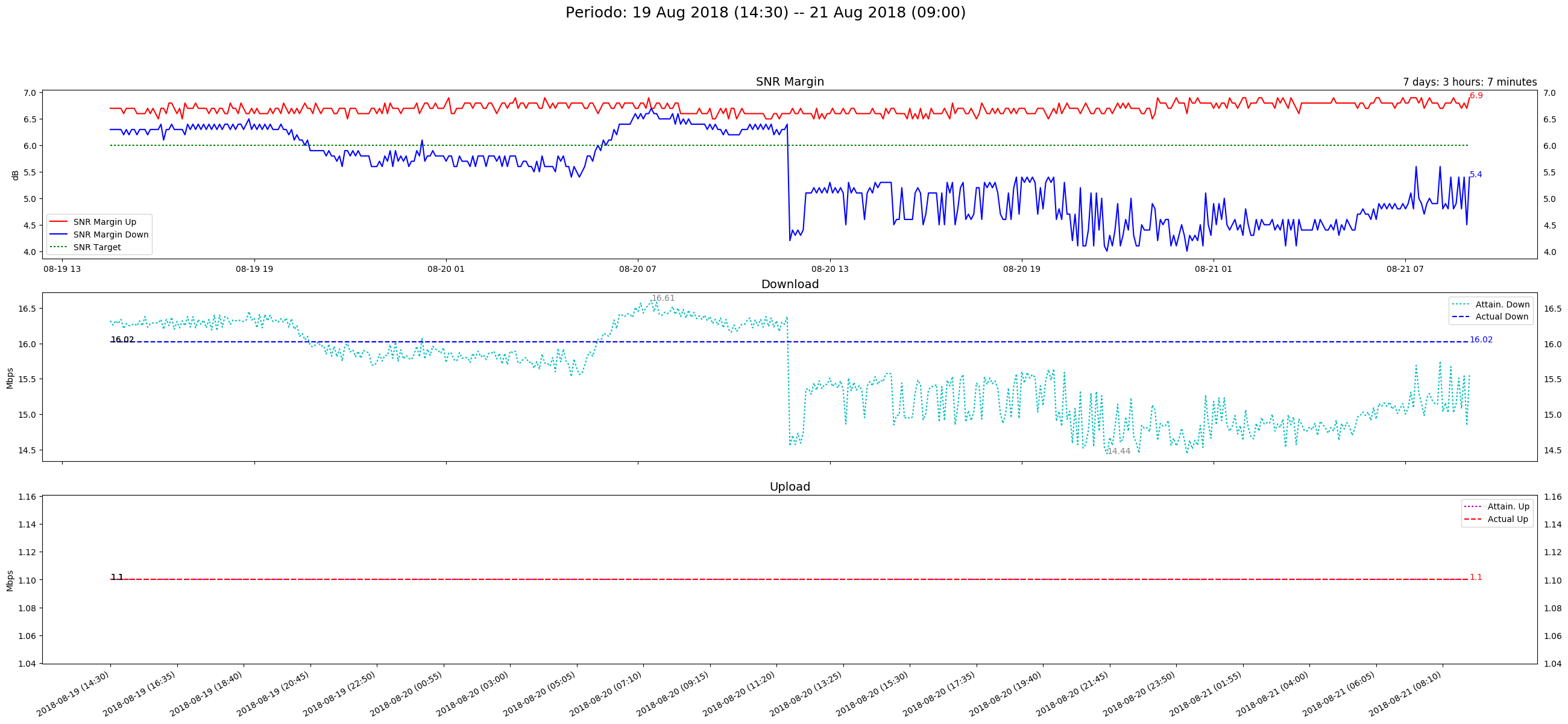
Task: Click the SNR Margin Up legend entry
Action: (104, 222)
